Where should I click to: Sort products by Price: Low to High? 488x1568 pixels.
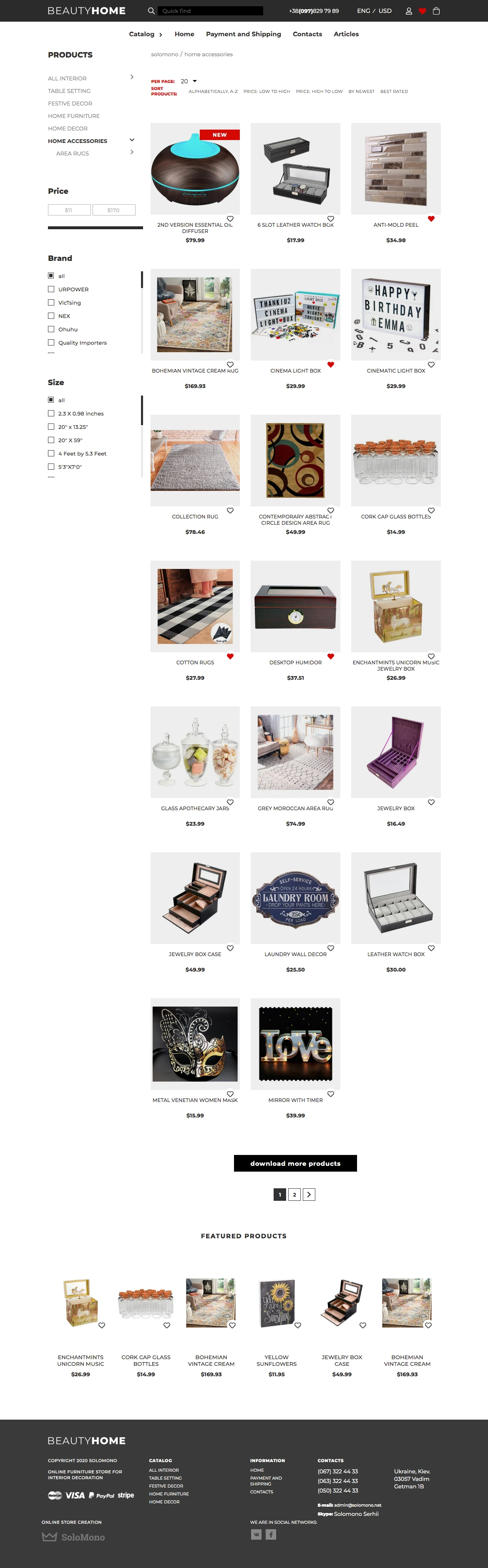click(x=267, y=91)
